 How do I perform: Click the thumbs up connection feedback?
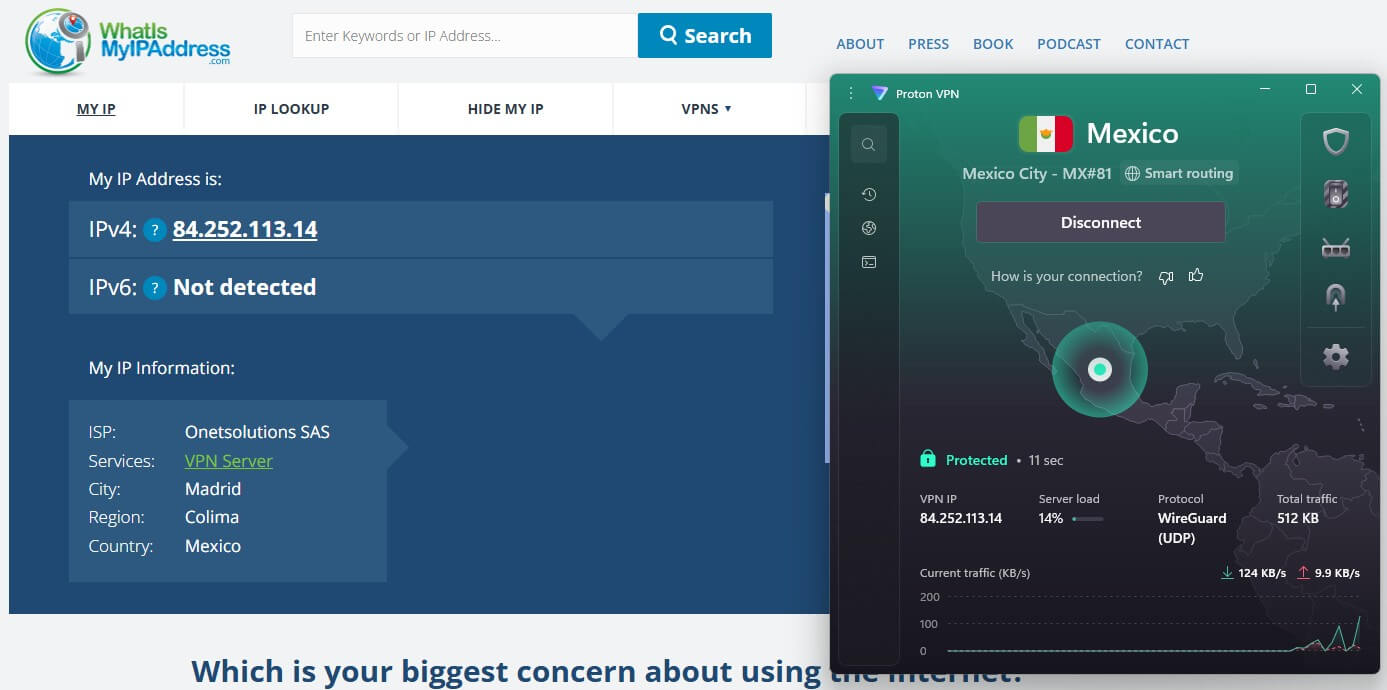point(1196,275)
